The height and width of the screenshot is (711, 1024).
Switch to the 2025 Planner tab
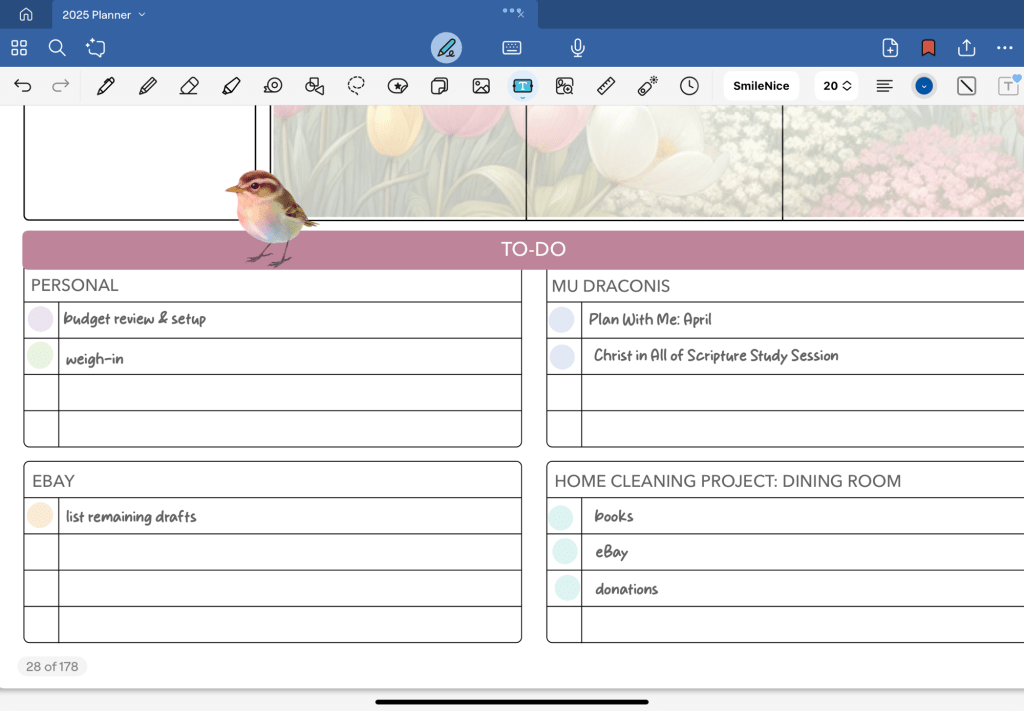90,15
